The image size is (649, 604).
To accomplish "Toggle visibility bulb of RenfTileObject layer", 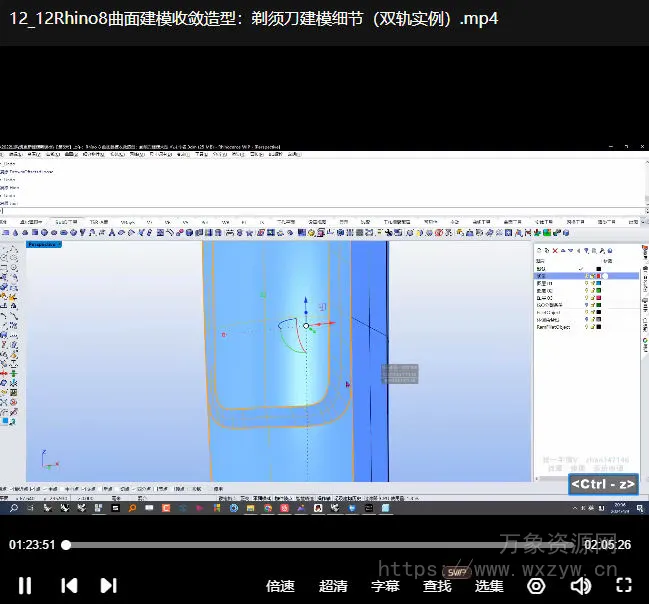I will coord(586,327).
